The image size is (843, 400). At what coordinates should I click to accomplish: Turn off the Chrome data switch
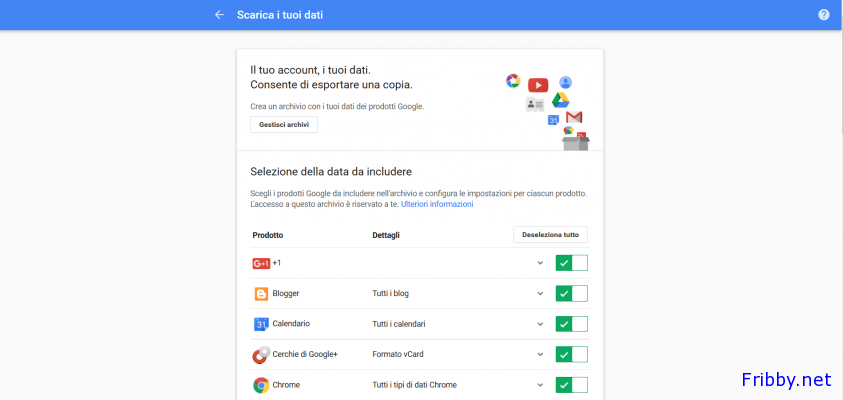[x=571, y=385]
